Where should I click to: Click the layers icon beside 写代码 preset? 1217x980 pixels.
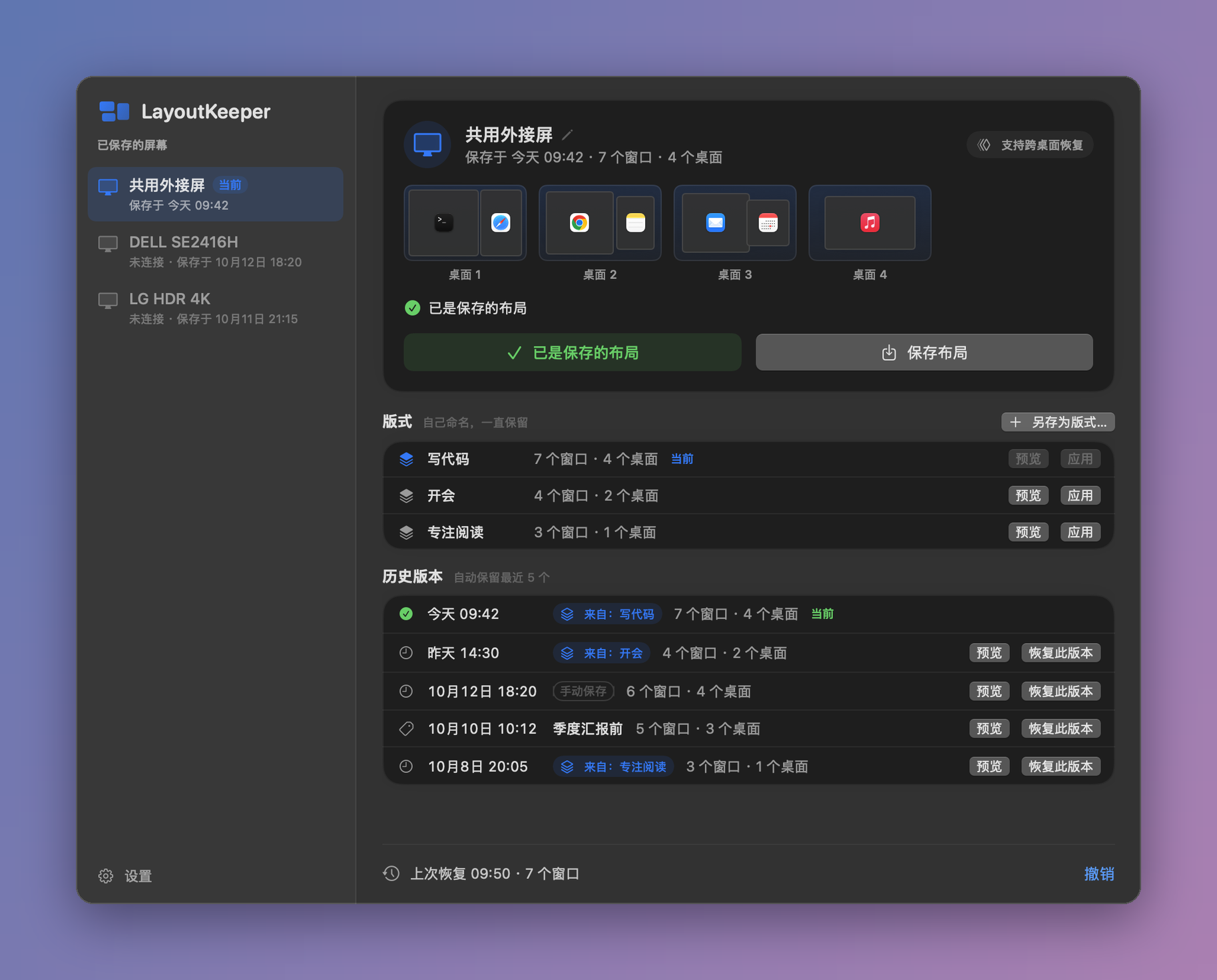click(406, 459)
